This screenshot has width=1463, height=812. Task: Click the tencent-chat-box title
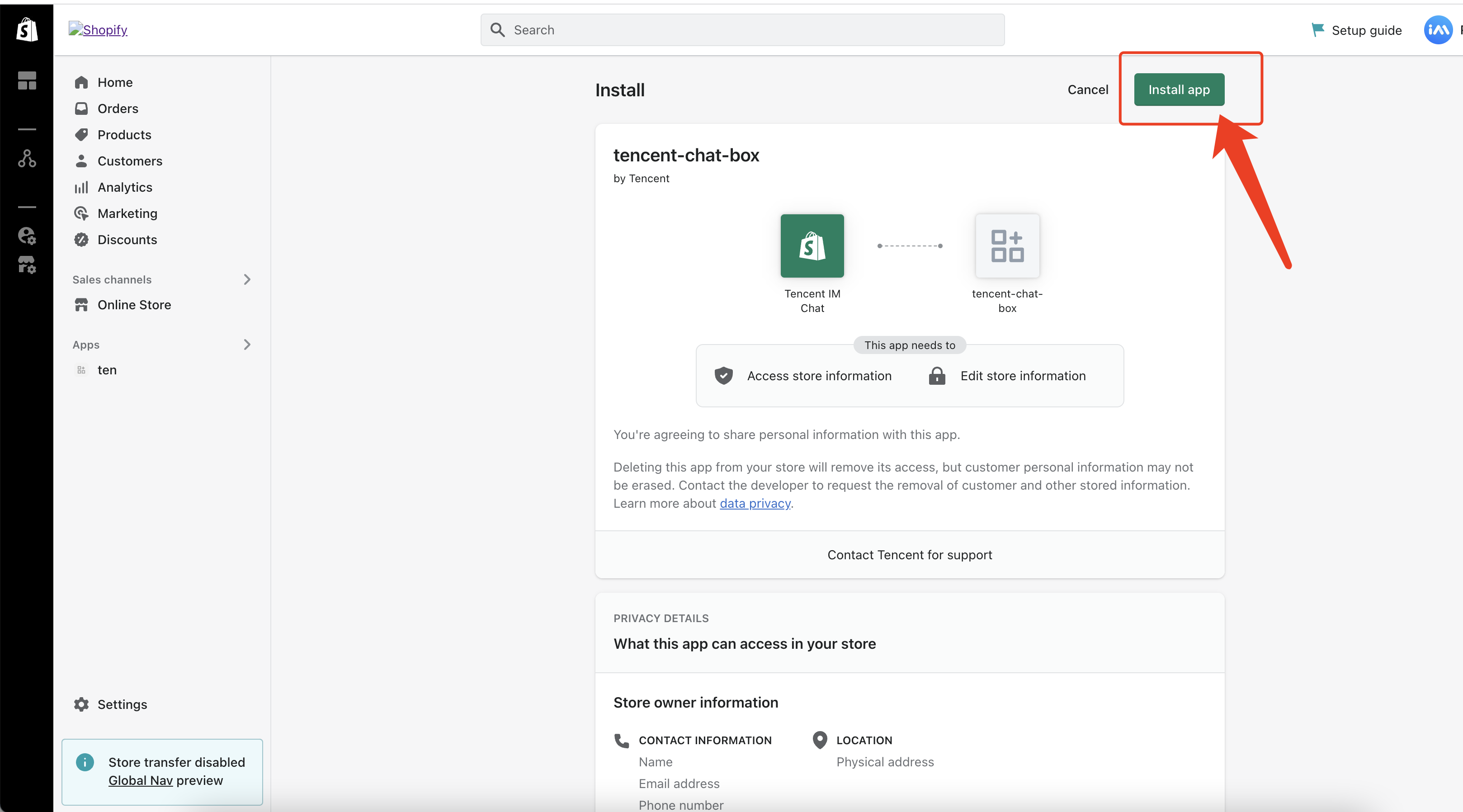coord(686,155)
